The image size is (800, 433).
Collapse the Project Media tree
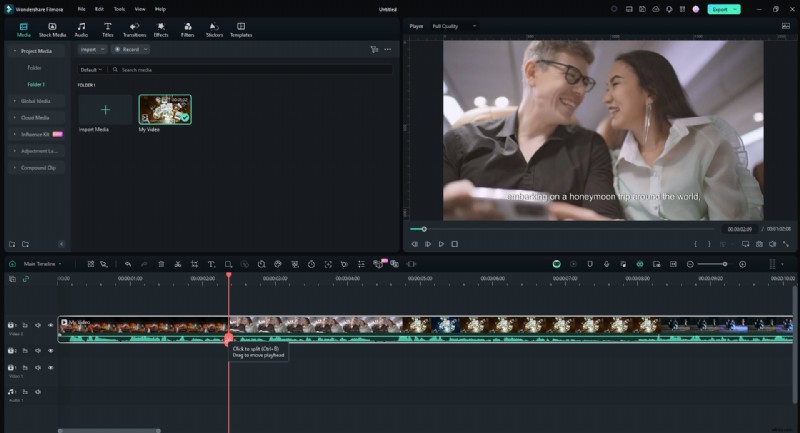point(14,51)
